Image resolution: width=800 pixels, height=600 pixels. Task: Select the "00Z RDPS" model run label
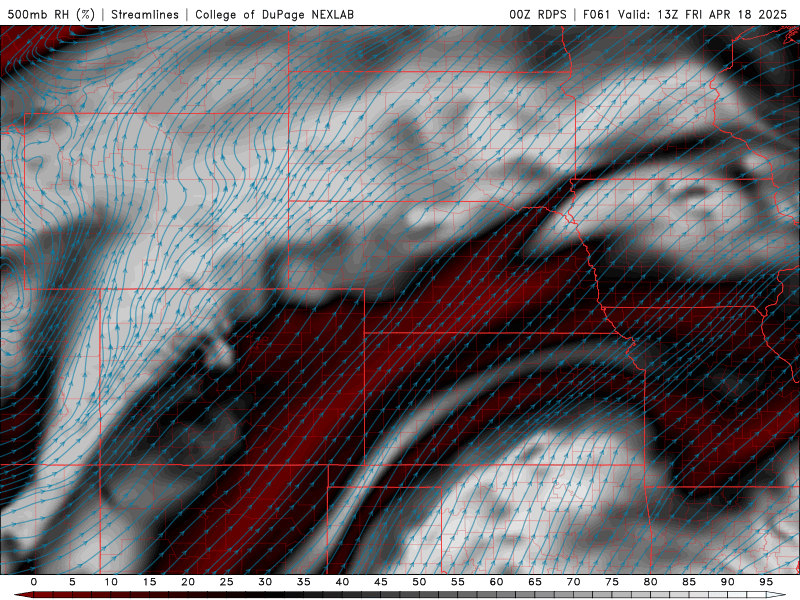(538, 14)
